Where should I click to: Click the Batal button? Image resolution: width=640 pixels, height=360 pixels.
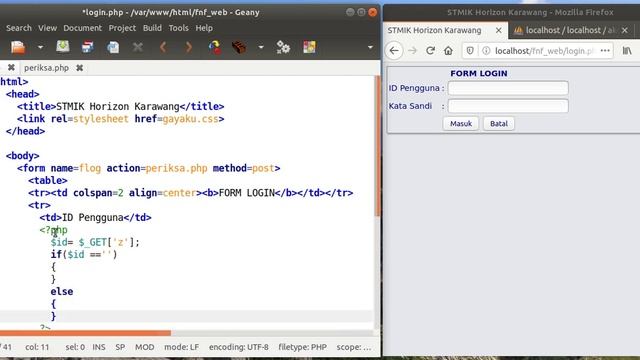(x=499, y=124)
